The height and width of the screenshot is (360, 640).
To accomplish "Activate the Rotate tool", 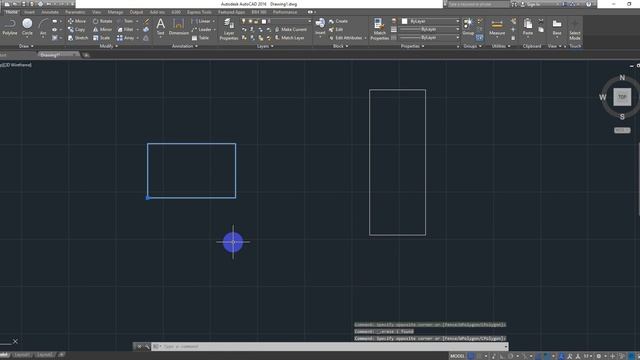I will tap(102, 21).
